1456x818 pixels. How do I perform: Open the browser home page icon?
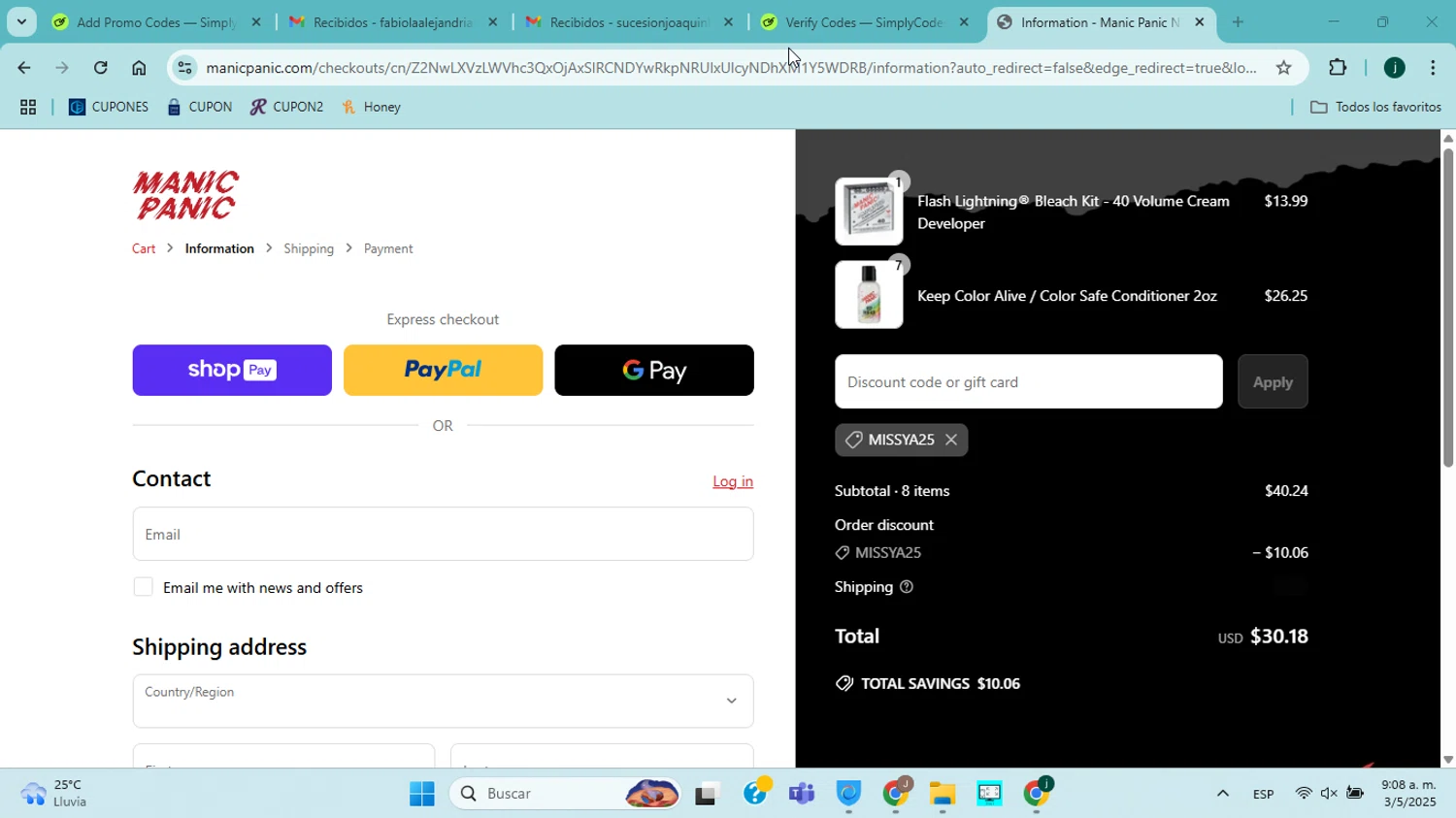139,68
